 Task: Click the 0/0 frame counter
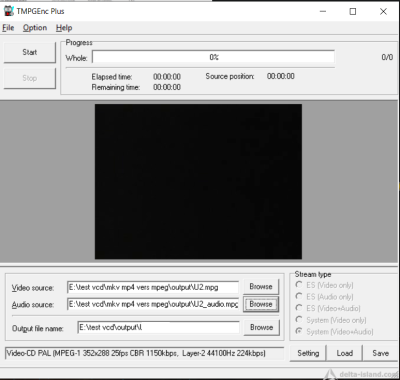point(387,57)
